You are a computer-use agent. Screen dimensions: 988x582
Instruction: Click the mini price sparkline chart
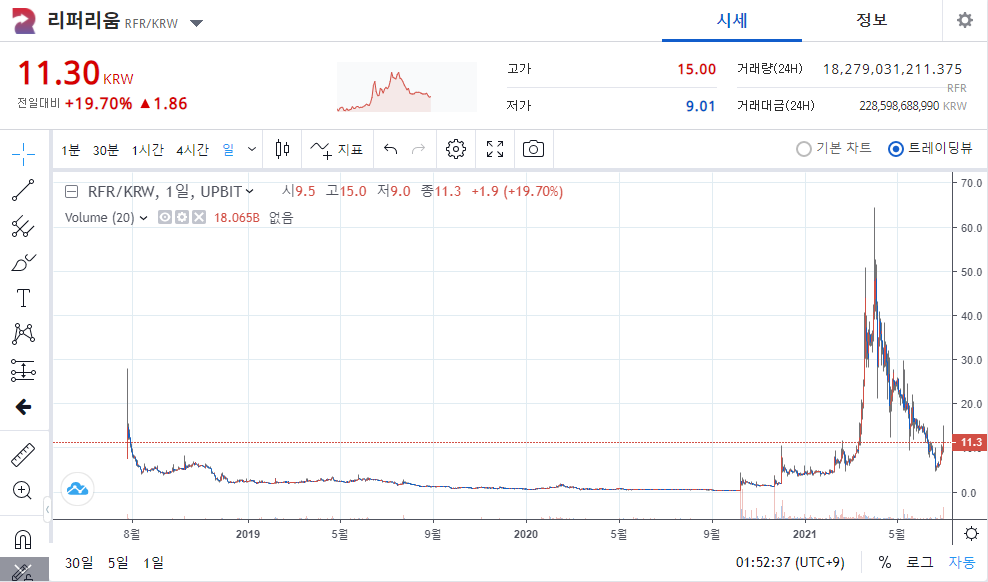tap(406, 87)
